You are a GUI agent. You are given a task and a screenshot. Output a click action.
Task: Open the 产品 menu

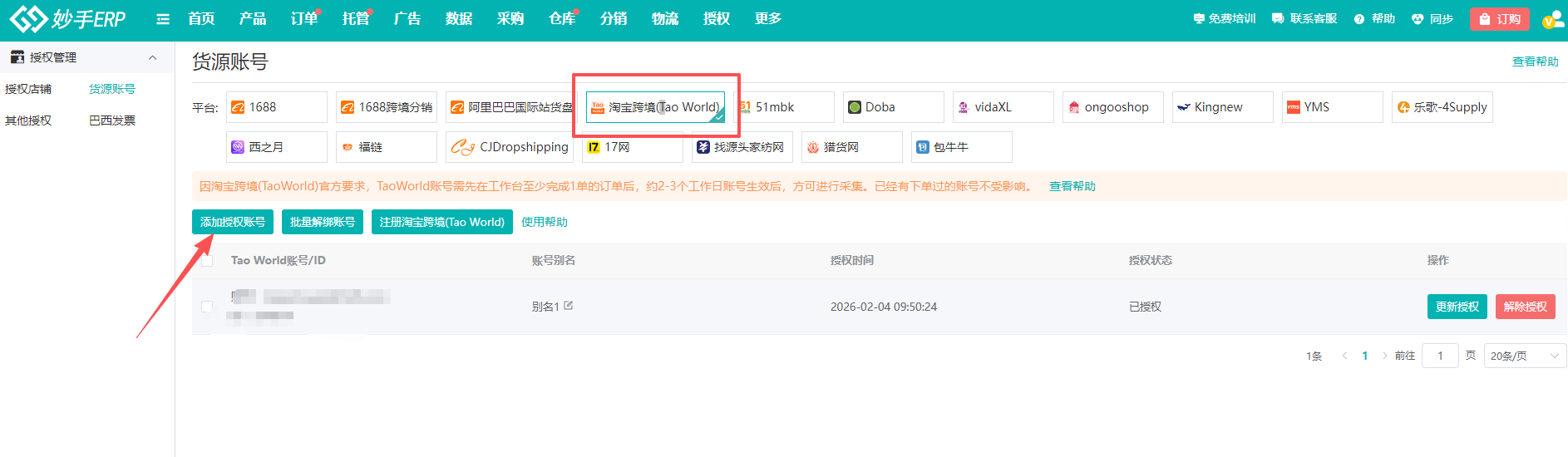point(253,18)
